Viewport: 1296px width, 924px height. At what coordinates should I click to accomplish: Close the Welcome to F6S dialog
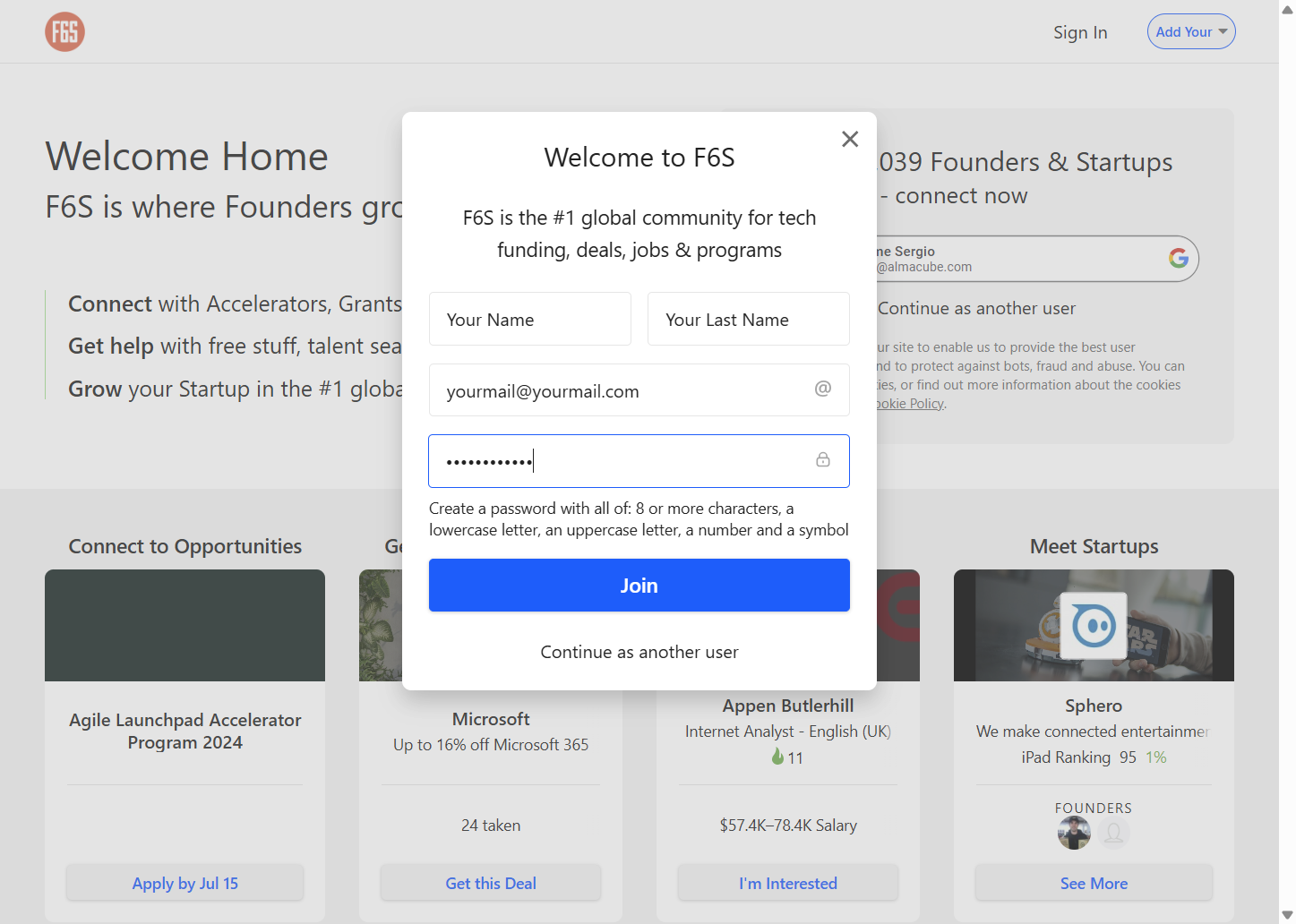click(x=850, y=139)
